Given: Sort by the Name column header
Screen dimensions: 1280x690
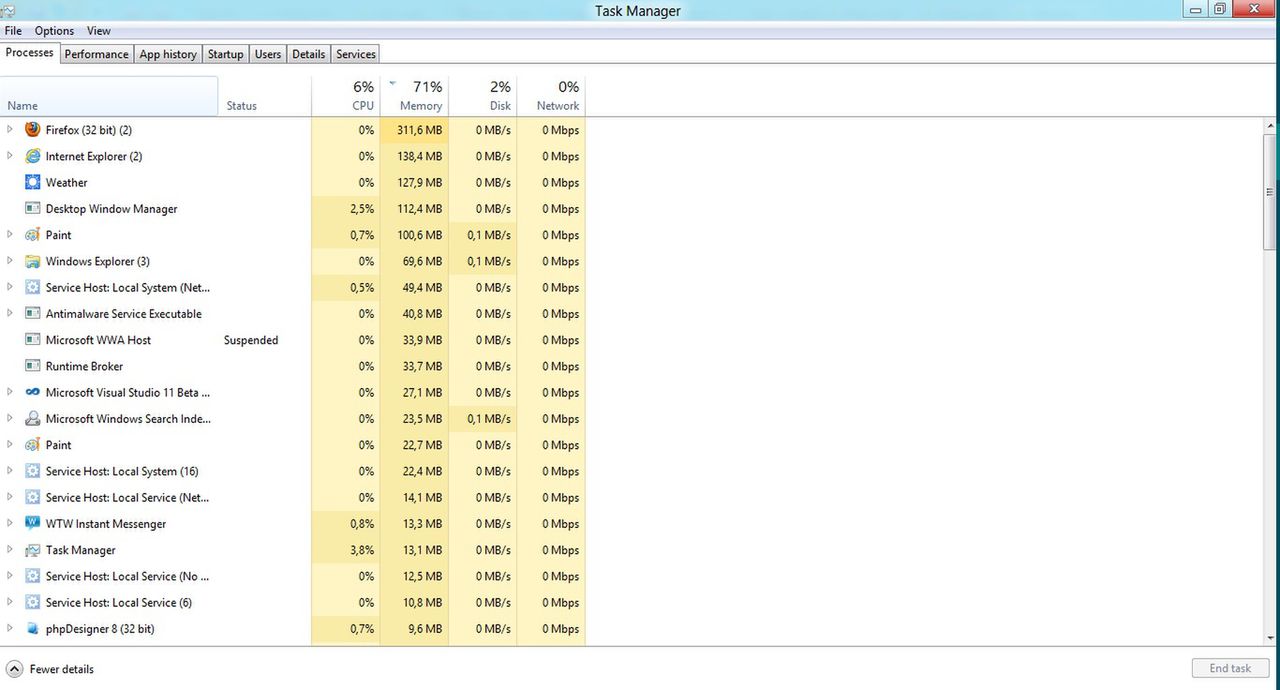Looking at the screenshot, I should click(109, 96).
